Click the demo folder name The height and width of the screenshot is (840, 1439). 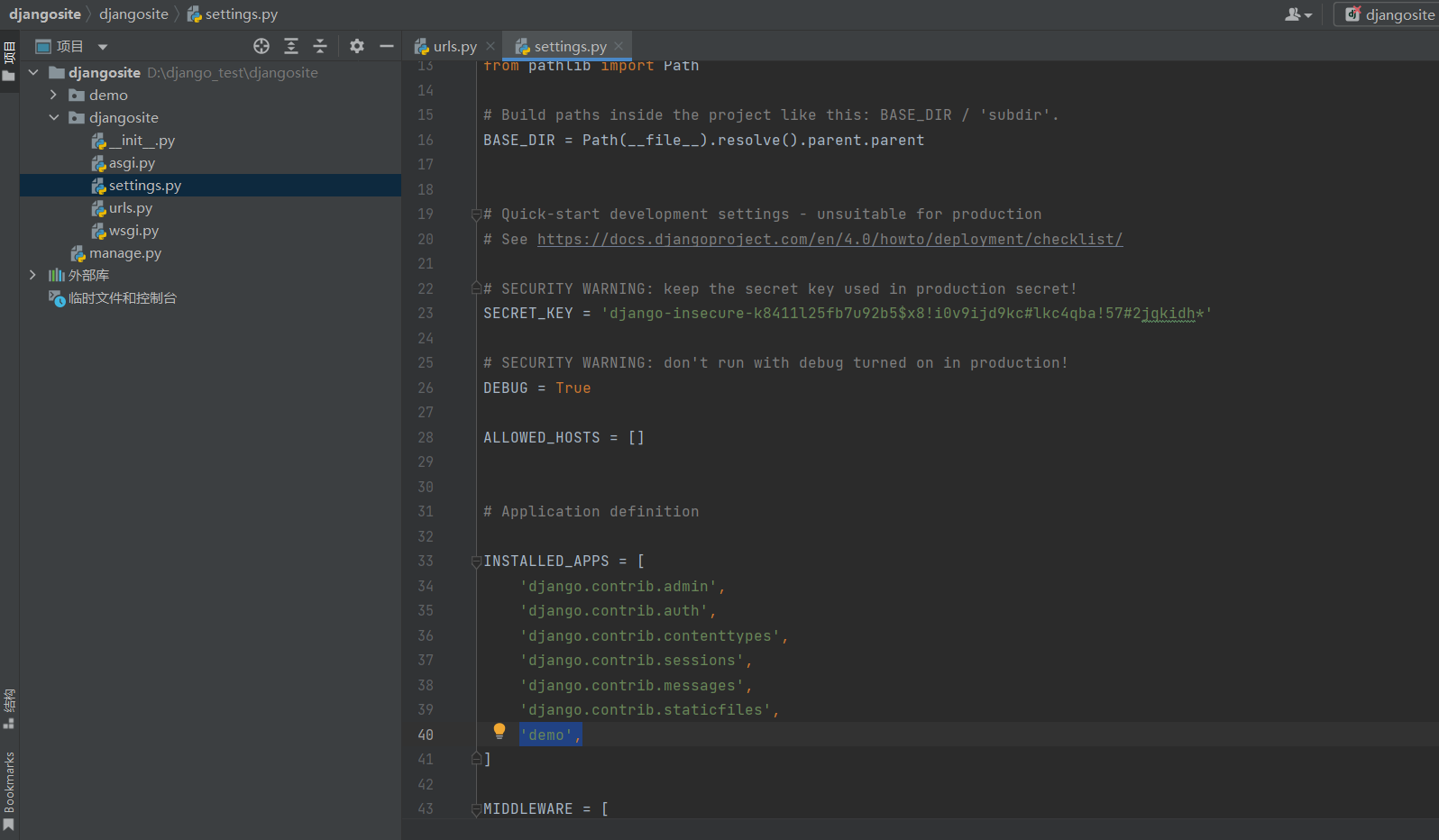(x=108, y=95)
